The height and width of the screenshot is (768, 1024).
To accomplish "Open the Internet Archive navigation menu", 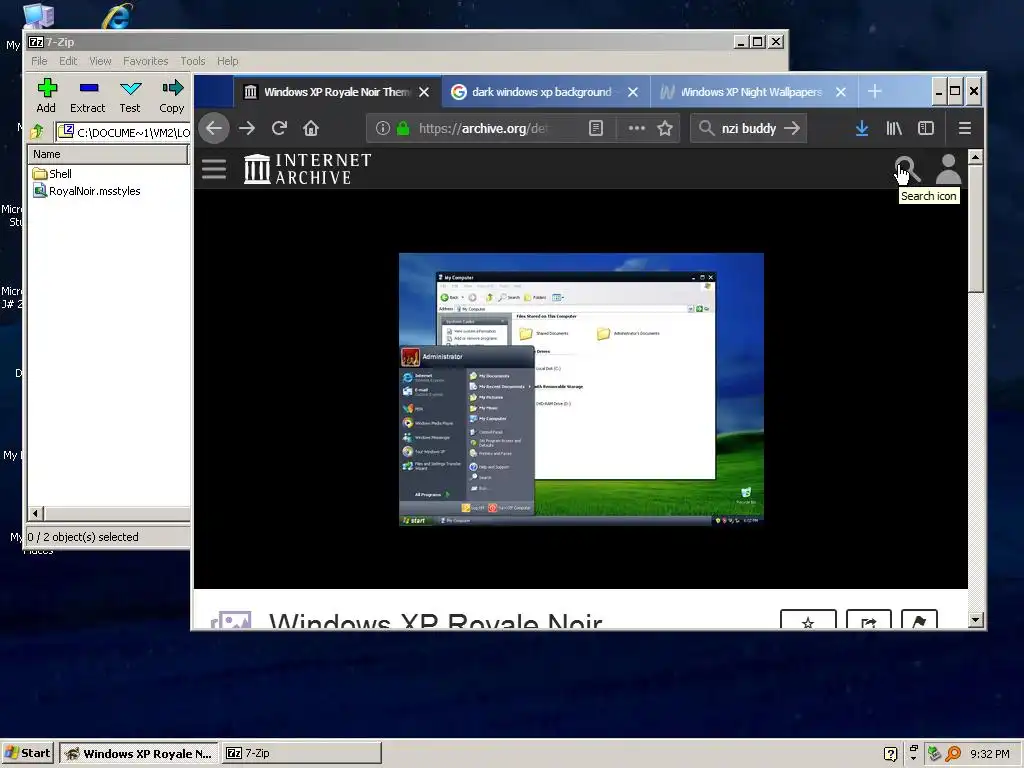I will 214,169.
